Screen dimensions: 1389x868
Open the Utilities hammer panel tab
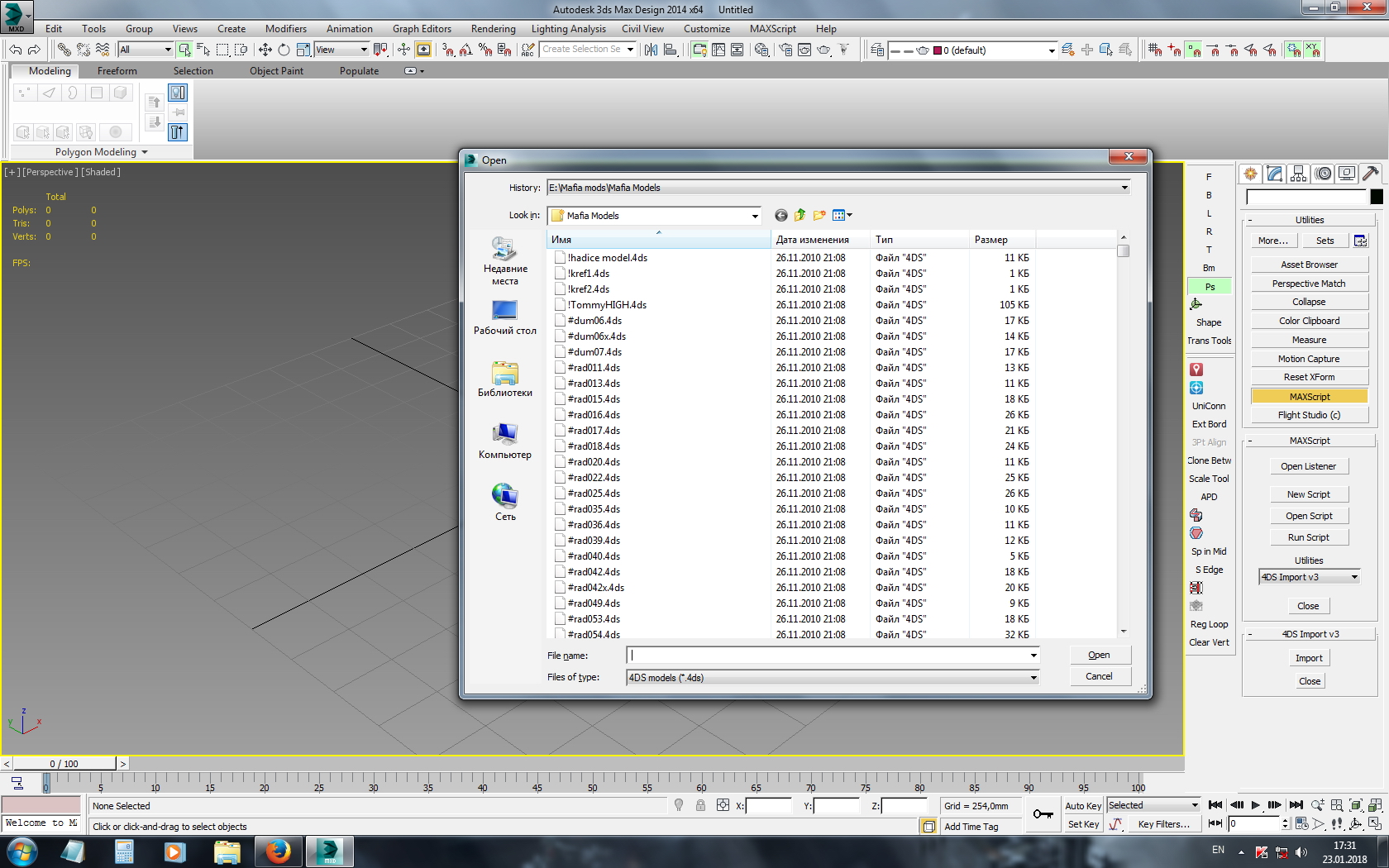click(x=1370, y=174)
